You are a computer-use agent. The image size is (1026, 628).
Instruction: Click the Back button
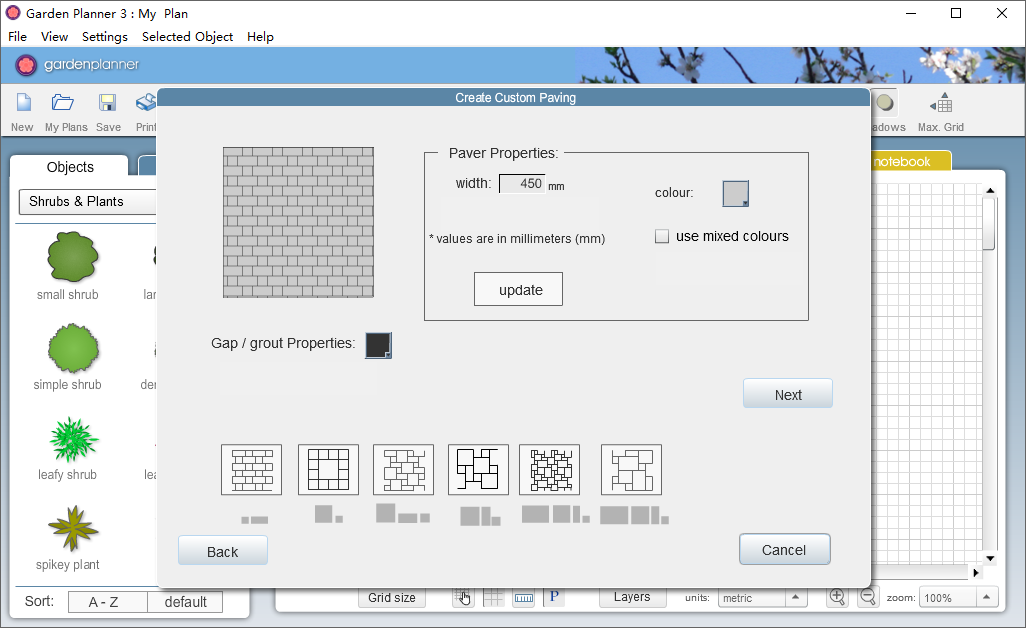222,551
